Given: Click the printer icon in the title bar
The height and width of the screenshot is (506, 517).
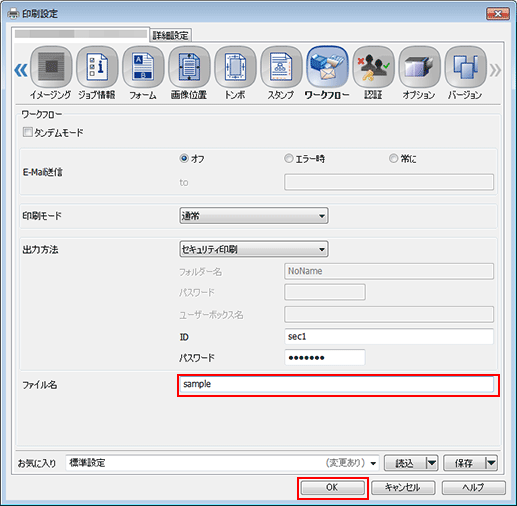Looking at the screenshot, I should (x=13, y=14).
